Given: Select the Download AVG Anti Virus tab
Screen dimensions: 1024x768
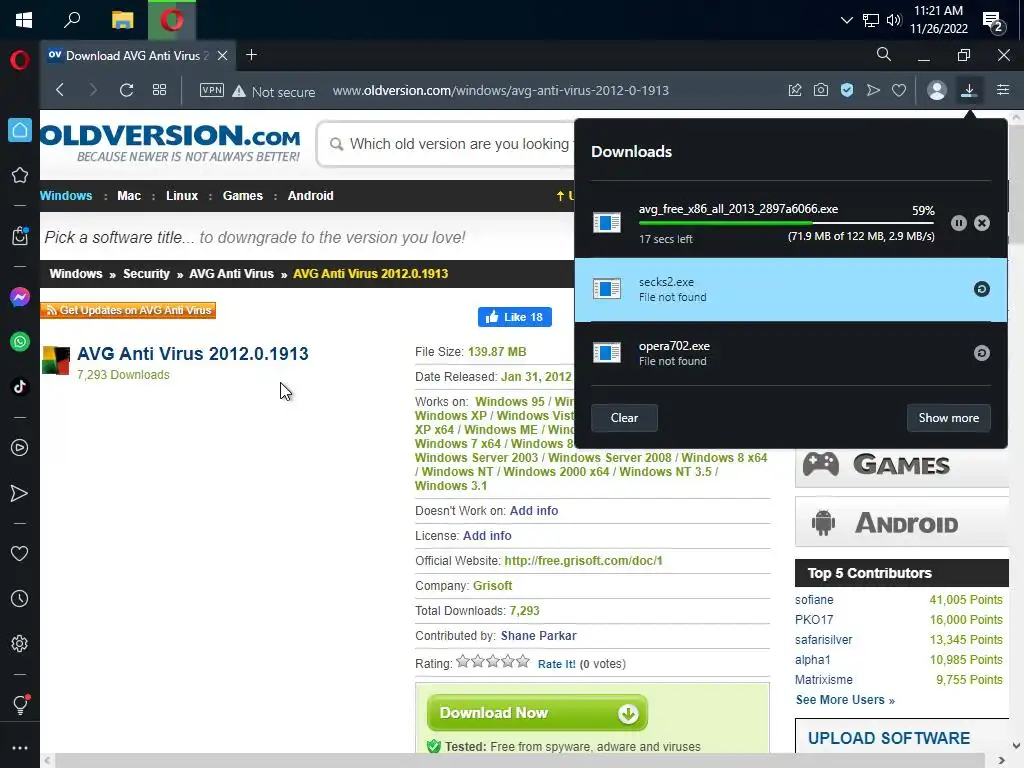Looking at the screenshot, I should [137, 56].
